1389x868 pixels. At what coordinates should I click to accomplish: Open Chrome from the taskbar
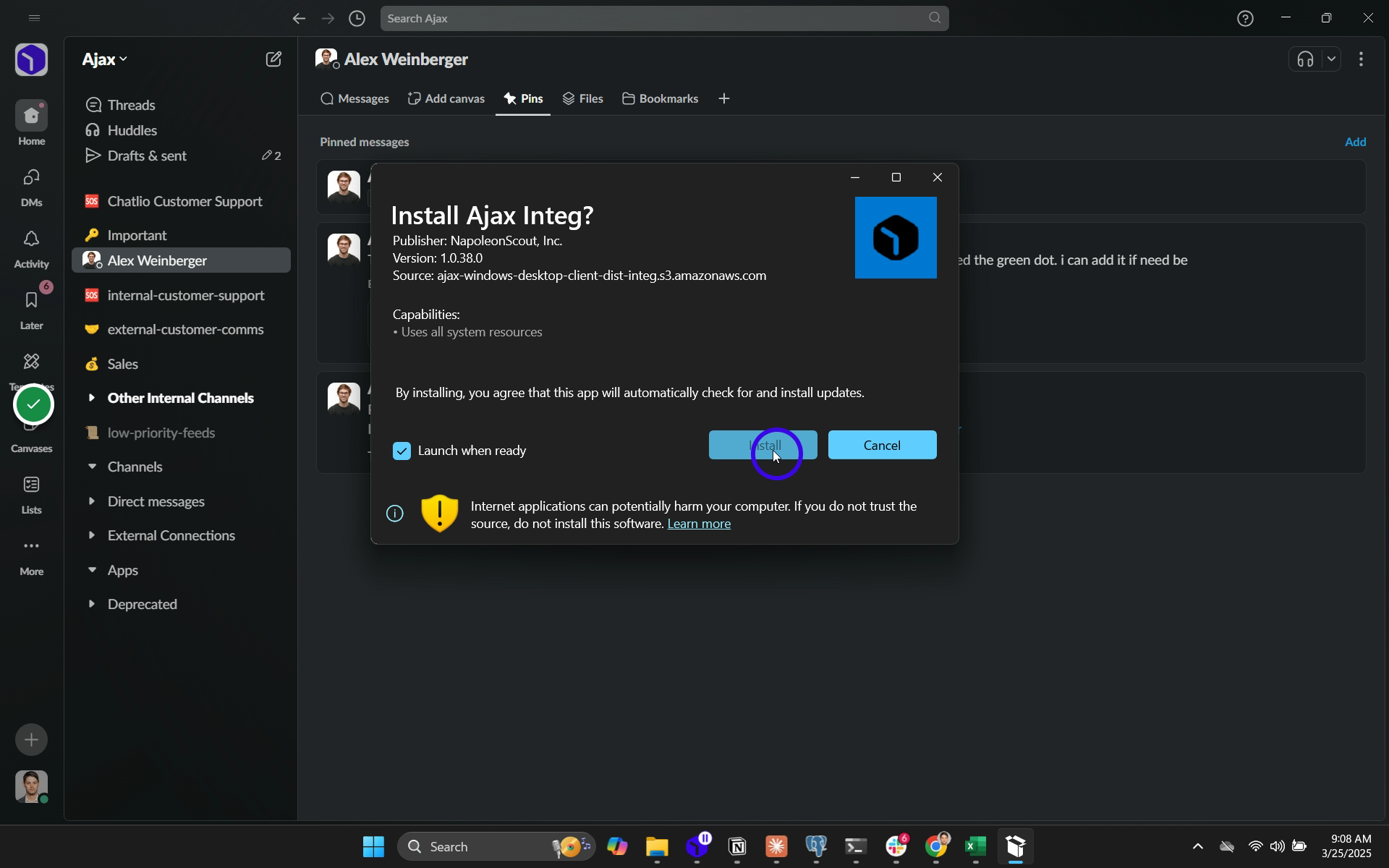point(935,846)
